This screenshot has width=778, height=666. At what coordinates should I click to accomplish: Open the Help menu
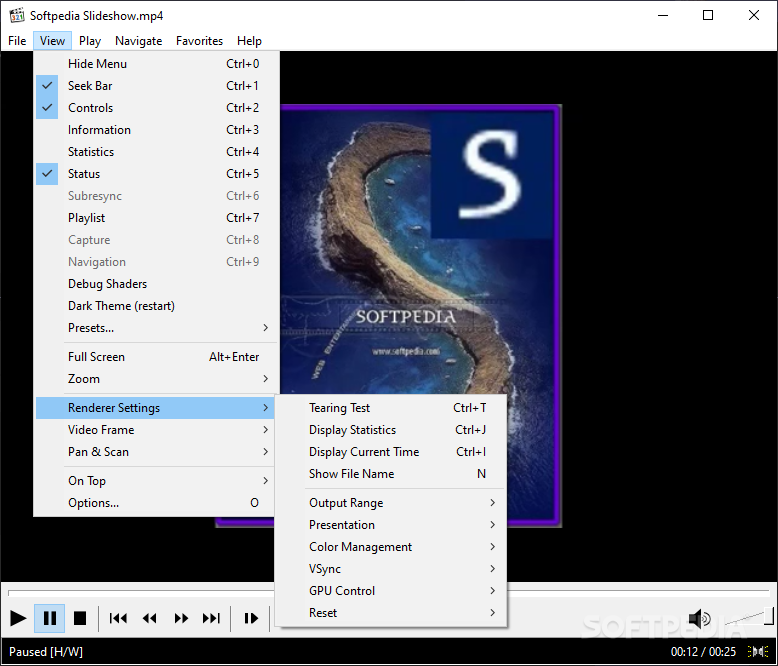tap(249, 41)
